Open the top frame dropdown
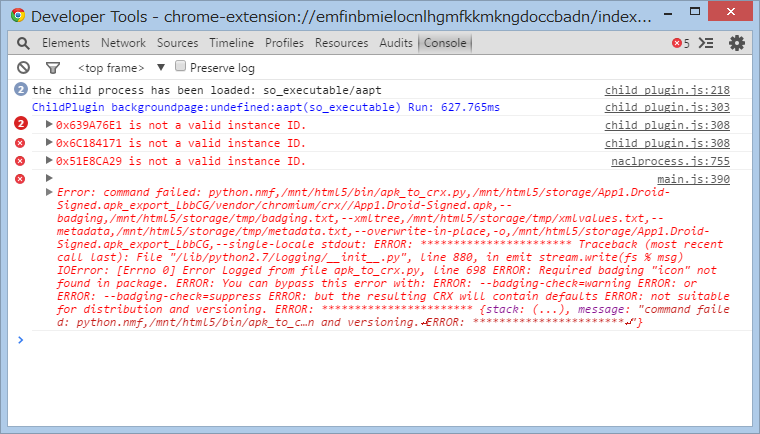Viewport: 760px width, 434px height. (x=121, y=68)
